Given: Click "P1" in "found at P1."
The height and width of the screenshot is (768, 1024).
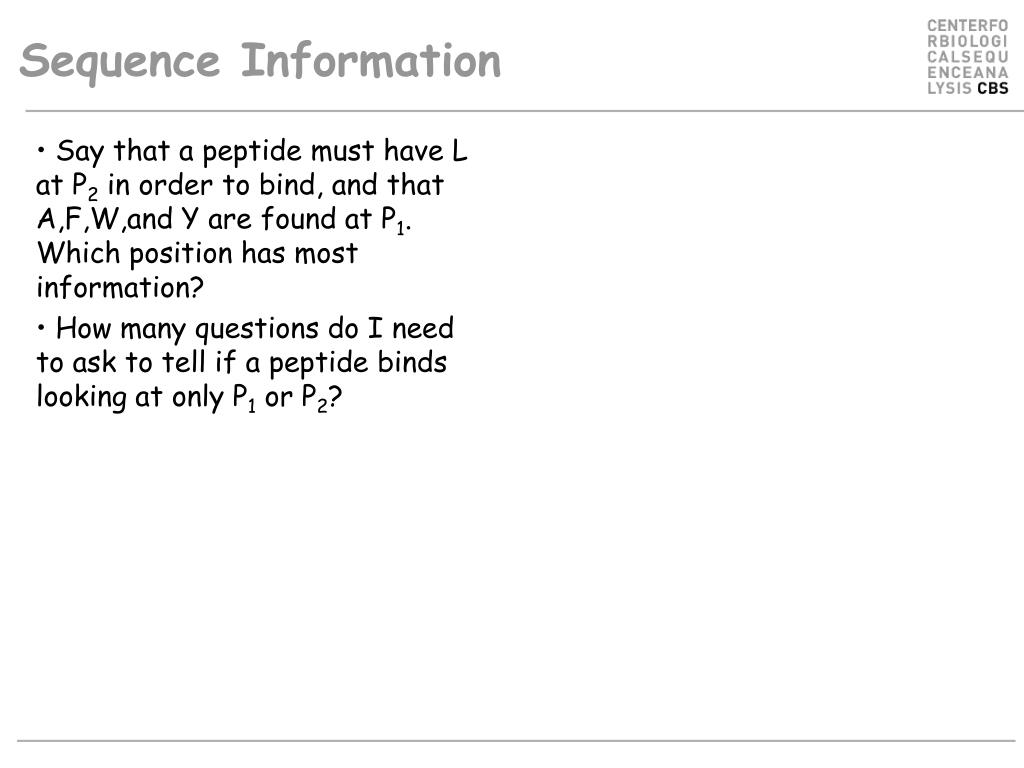Looking at the screenshot, I should [x=393, y=221].
